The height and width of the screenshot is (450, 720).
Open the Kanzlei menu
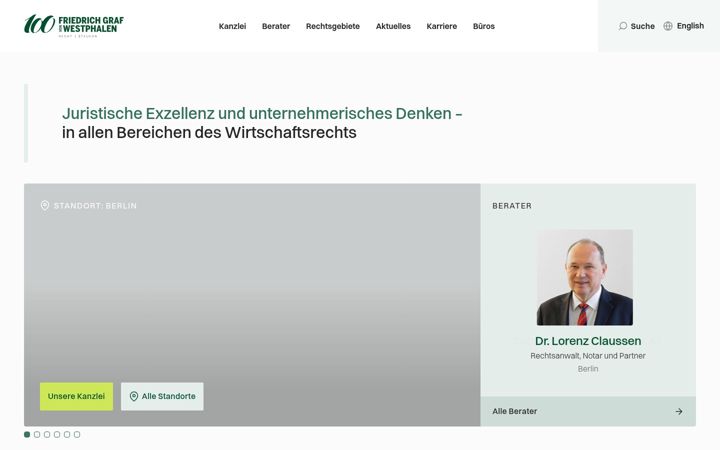pos(232,26)
